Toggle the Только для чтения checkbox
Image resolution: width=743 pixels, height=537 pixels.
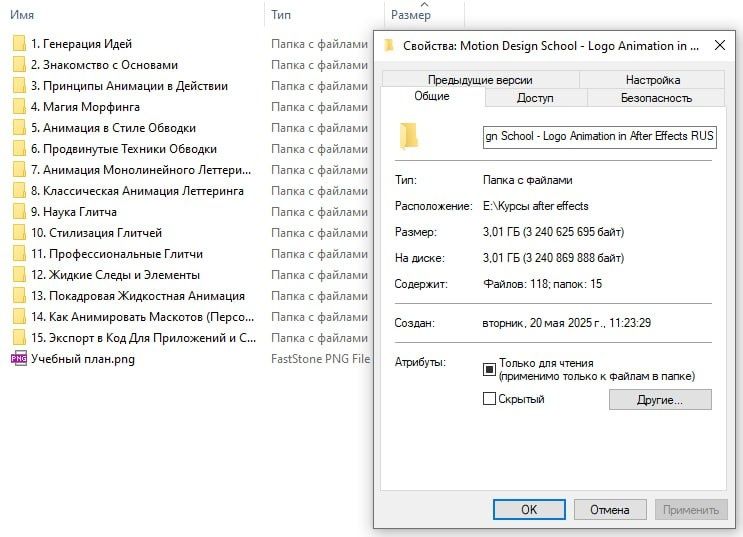coord(489,369)
